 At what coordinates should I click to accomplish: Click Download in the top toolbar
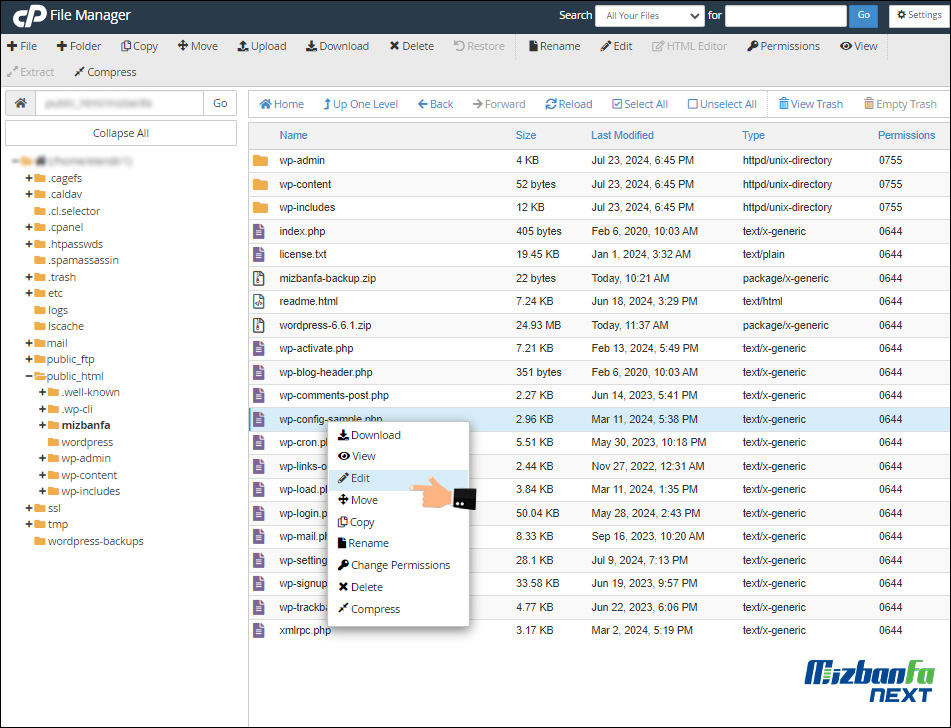[x=337, y=46]
